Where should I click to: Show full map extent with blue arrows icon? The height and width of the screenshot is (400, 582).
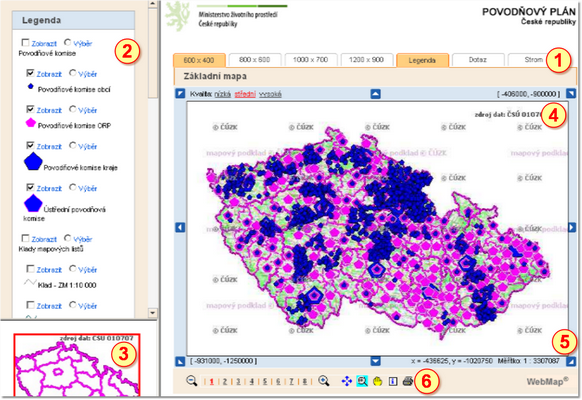(x=347, y=381)
